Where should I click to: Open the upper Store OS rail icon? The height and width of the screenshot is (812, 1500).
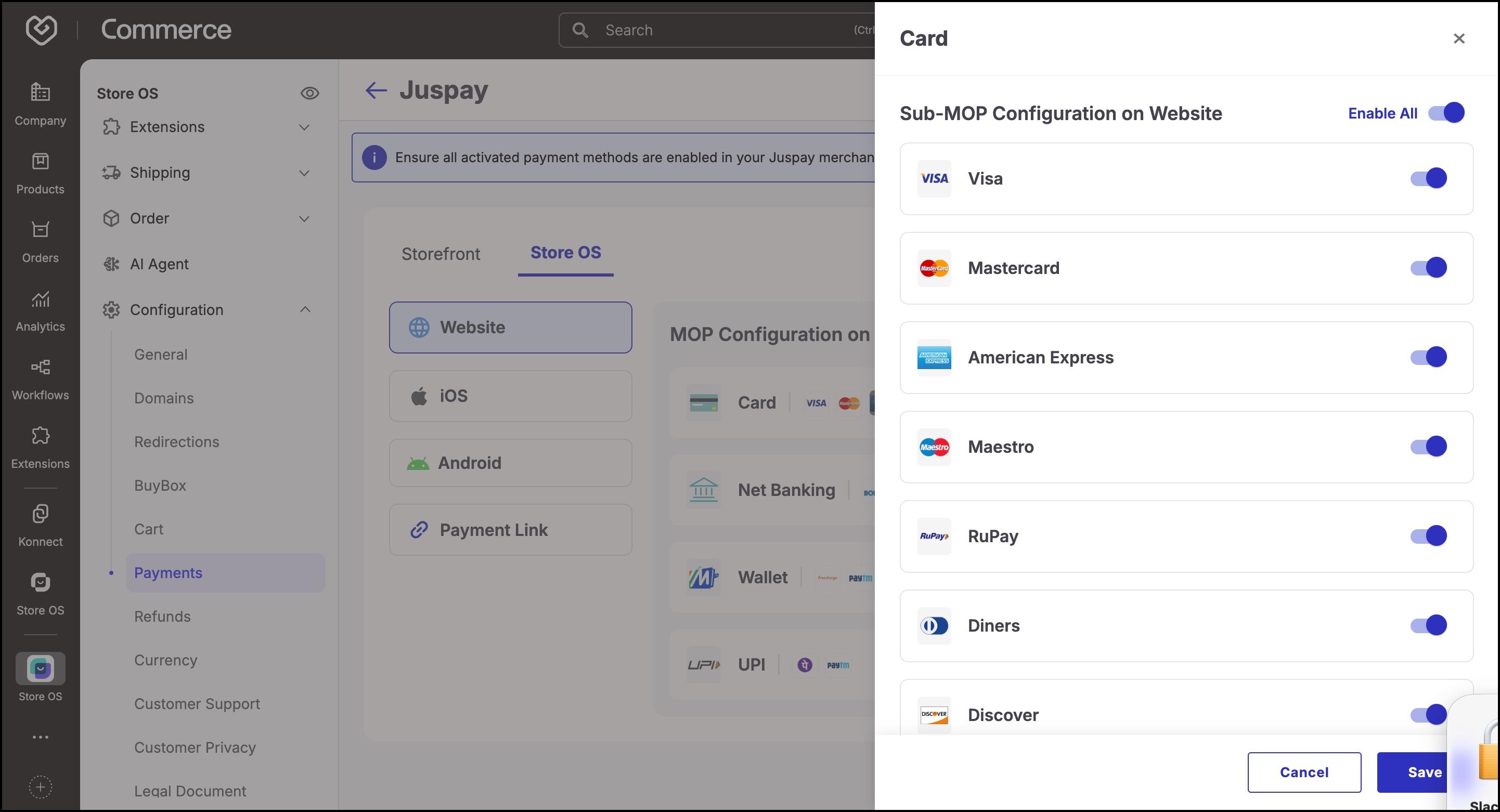tap(40, 582)
